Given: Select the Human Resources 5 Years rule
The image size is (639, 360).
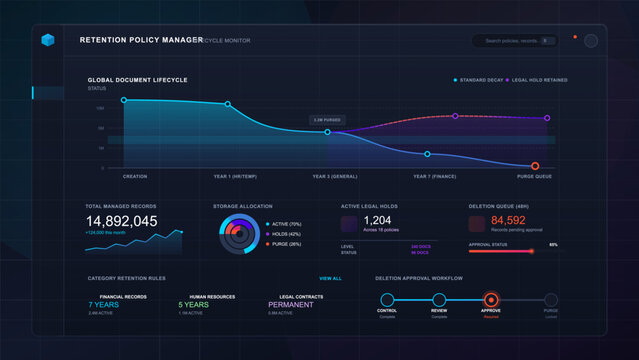Looking at the screenshot, I should point(207,305).
